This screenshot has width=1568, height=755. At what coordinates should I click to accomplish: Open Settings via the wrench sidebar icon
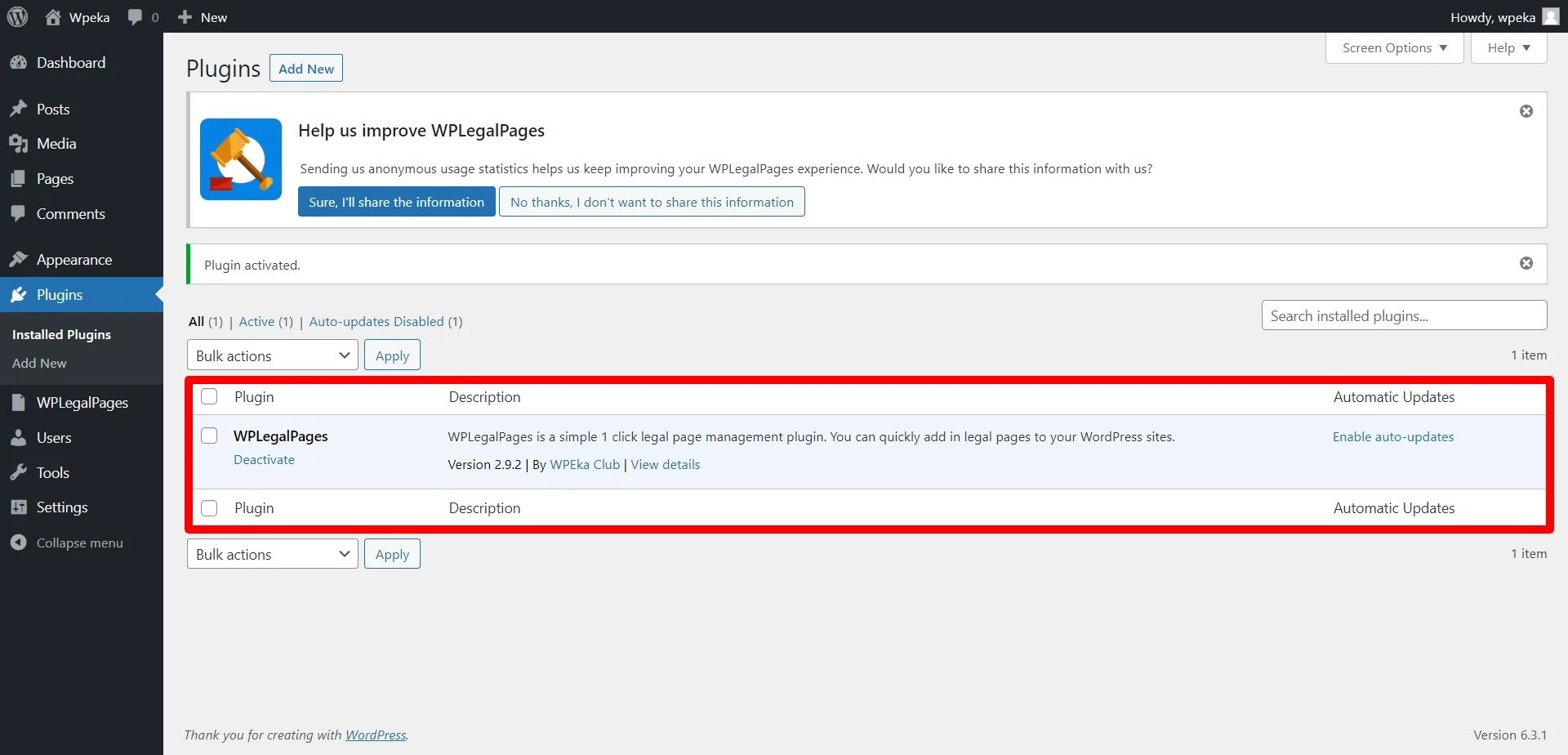click(19, 507)
